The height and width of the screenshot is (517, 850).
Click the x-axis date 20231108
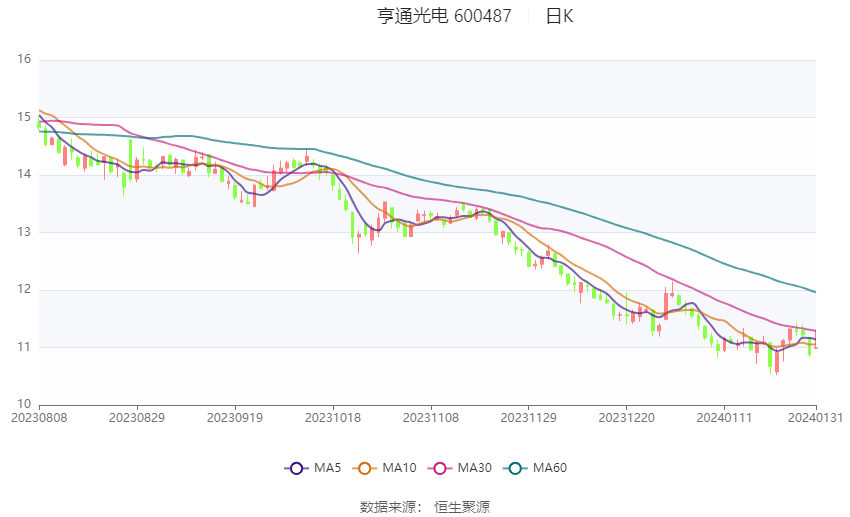431,418
